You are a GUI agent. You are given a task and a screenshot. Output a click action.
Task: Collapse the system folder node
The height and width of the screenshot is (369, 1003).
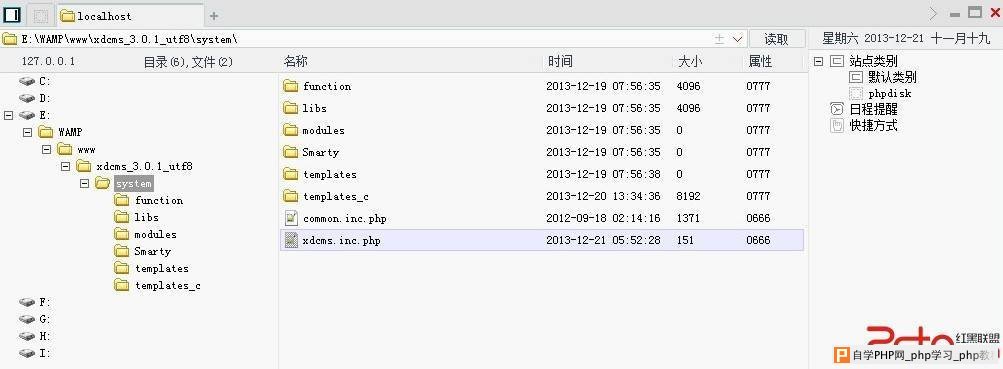coord(84,184)
